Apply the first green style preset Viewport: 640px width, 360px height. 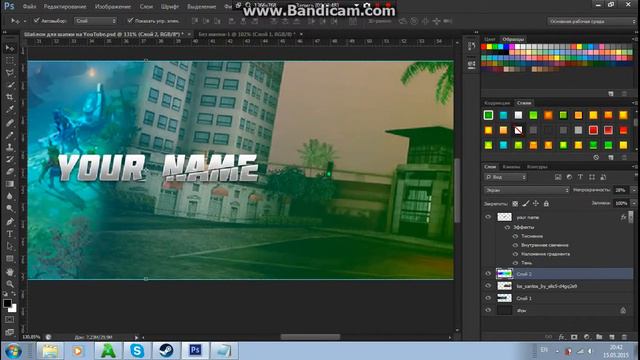(x=488, y=115)
